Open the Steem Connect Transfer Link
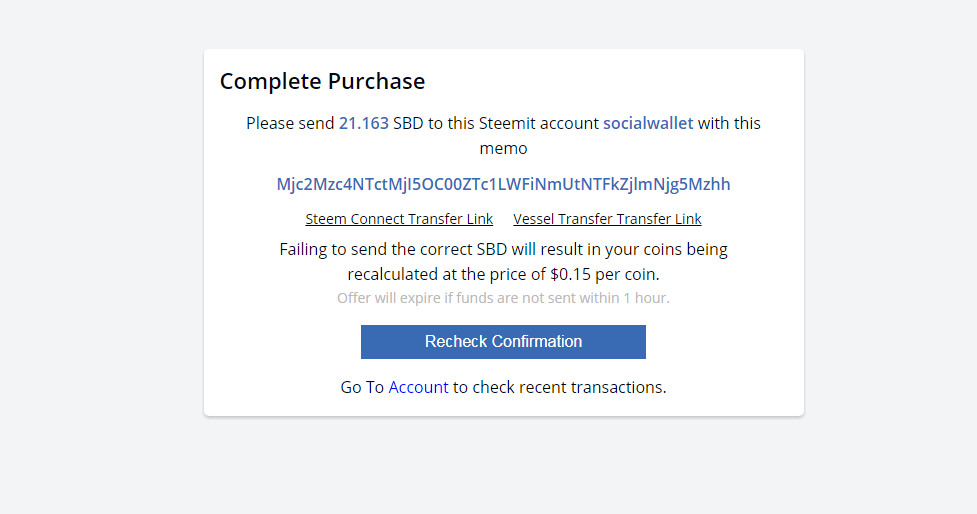This screenshot has width=977, height=514. point(399,219)
